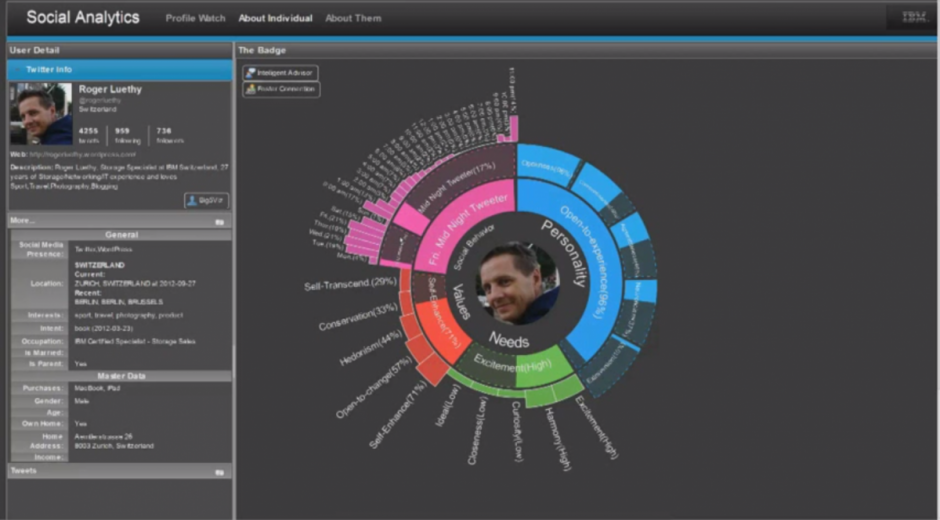This screenshot has height=520, width=940.
Task: Select the Personality label in badge
Action: click(565, 253)
